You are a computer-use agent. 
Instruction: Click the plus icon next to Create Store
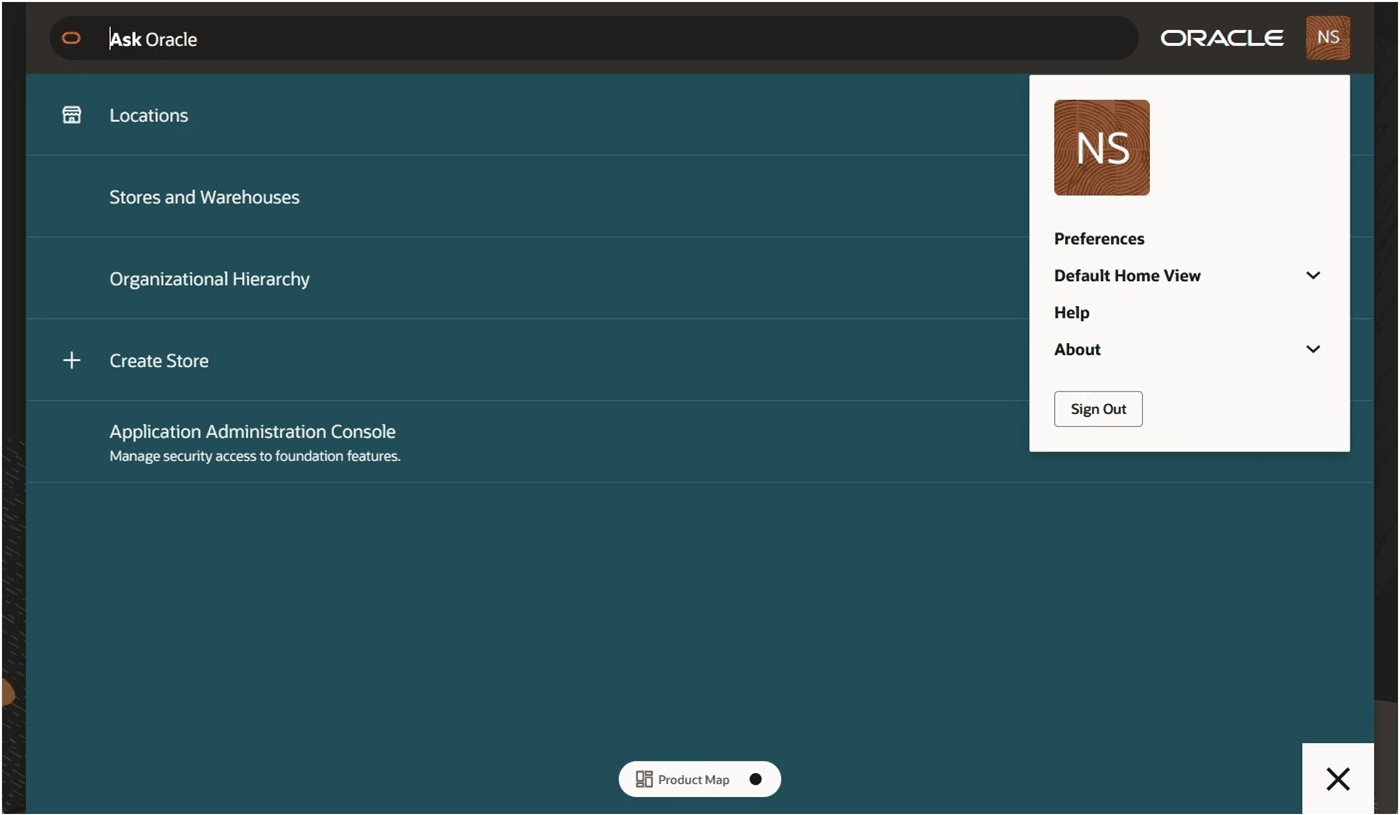click(x=71, y=360)
